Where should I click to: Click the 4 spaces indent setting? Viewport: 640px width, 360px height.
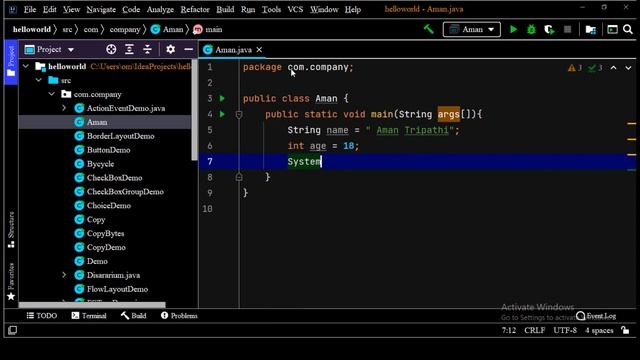point(599,330)
